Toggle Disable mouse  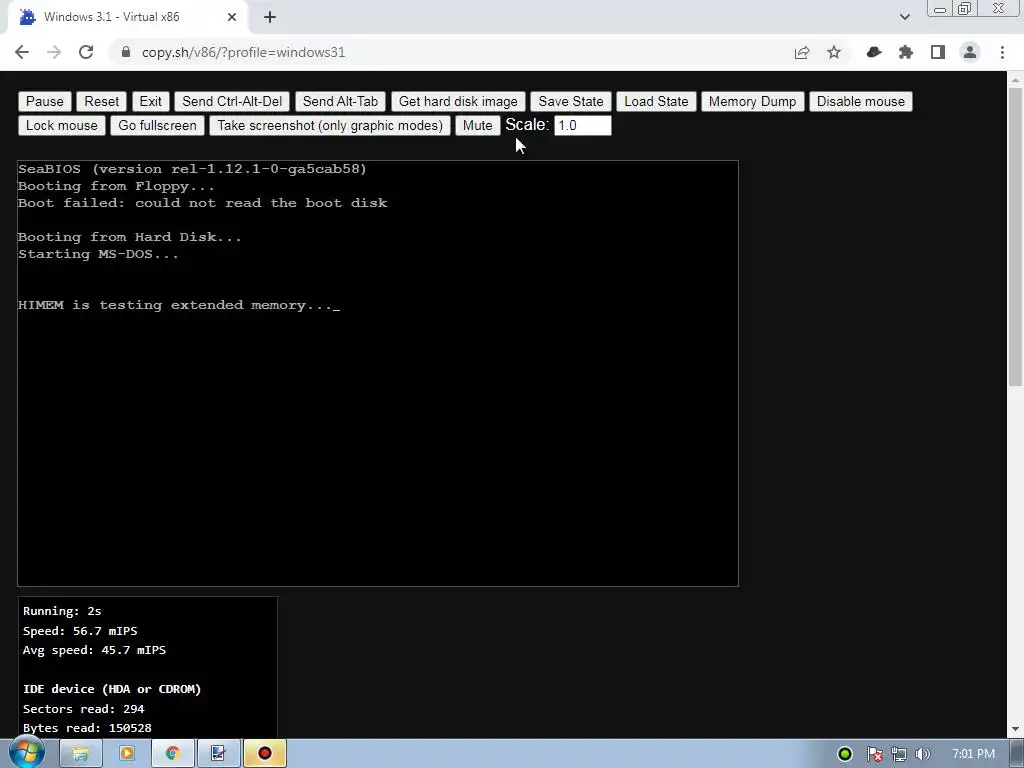pos(861,101)
